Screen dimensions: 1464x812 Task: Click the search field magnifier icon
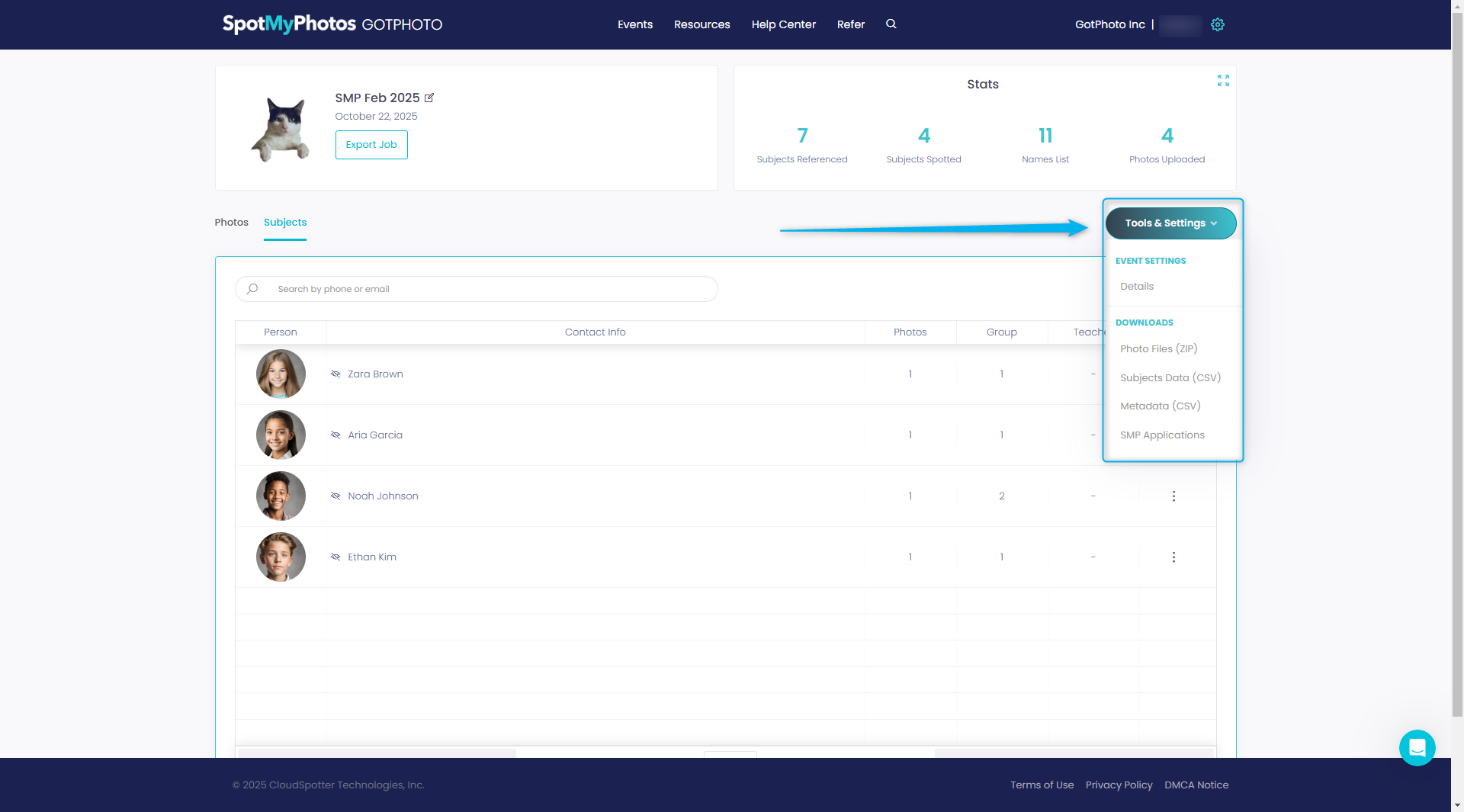point(252,289)
